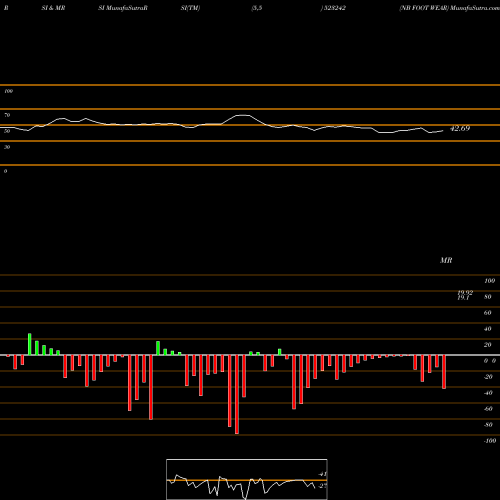Image resolution: width=500 pixels, height=500 pixels.
Task: Click the SI MunafaSutraR header text
Action: pos(123,8)
